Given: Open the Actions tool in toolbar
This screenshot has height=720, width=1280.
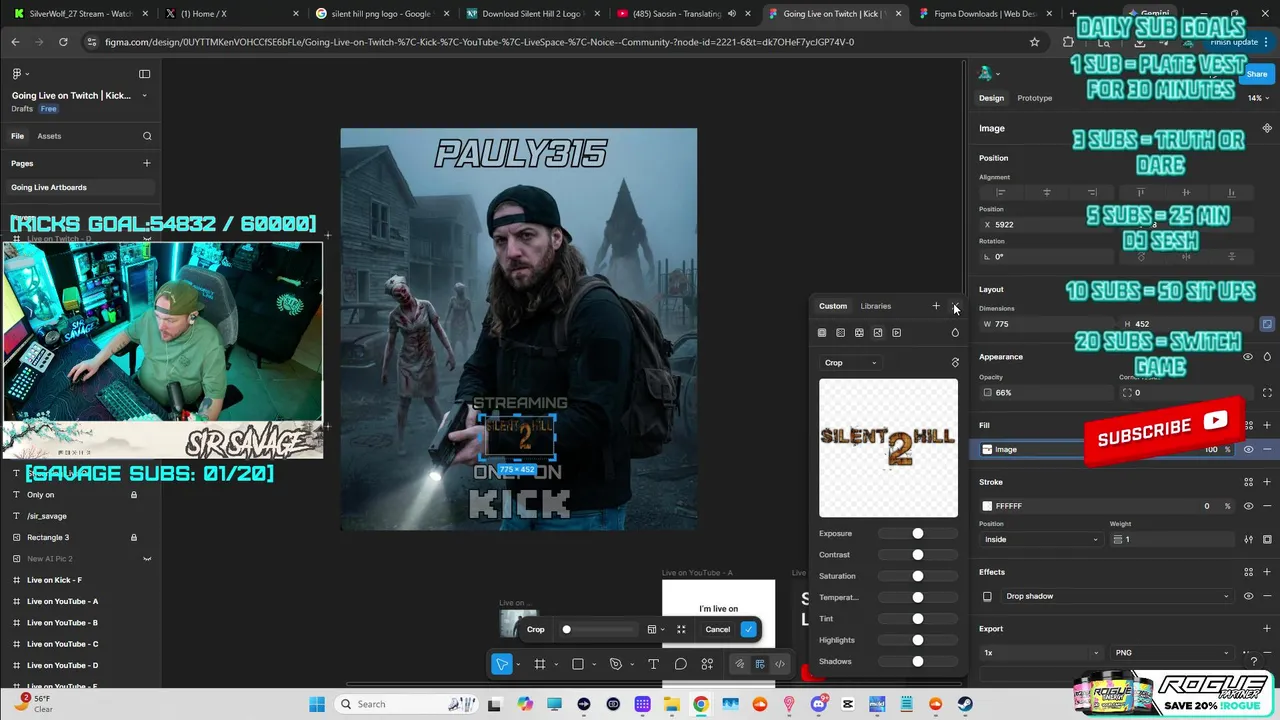Looking at the screenshot, I should (x=707, y=664).
